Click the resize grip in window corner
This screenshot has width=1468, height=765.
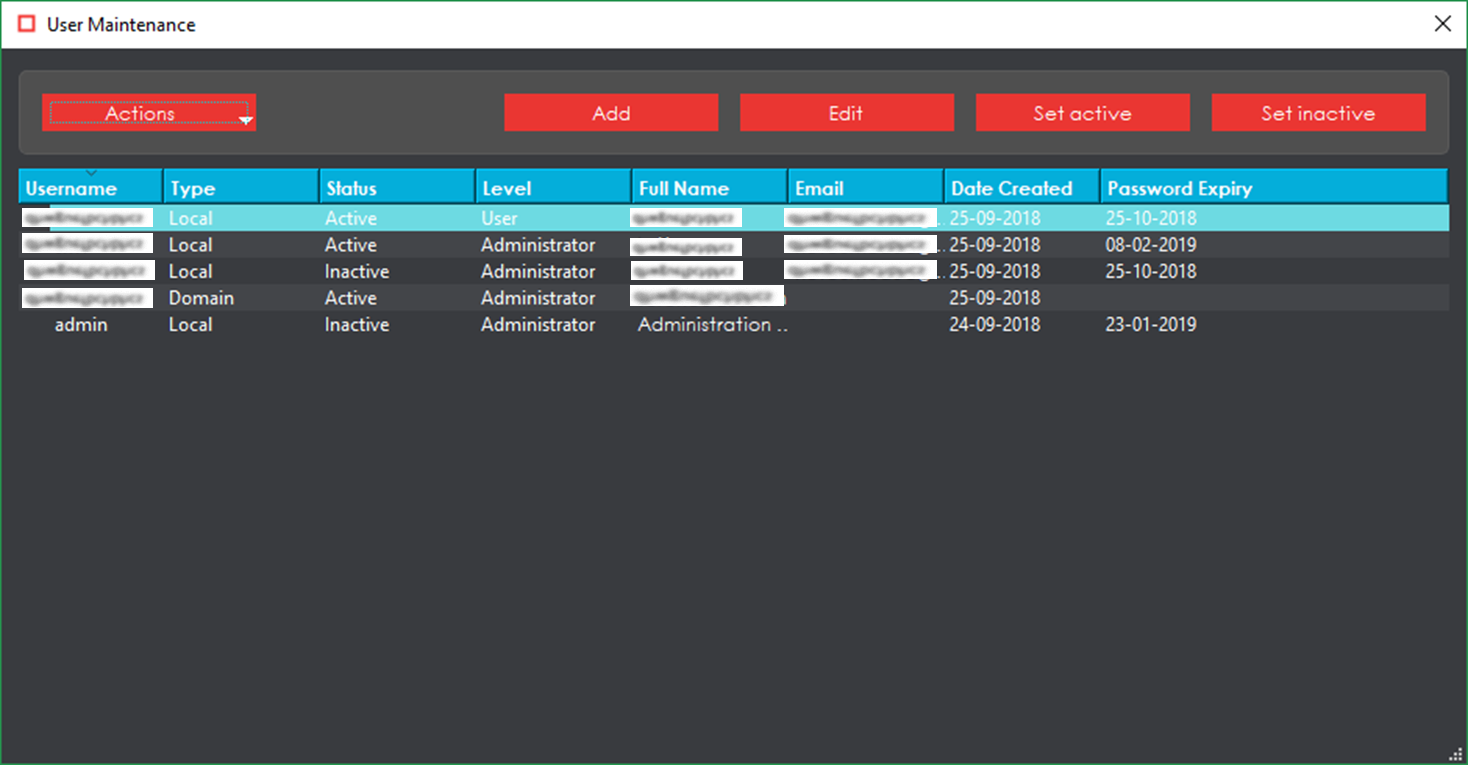pos(1457,755)
